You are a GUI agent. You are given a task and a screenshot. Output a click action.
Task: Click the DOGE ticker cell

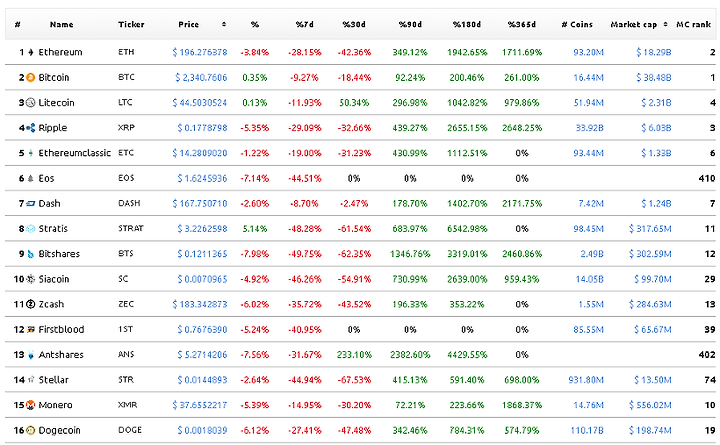(x=130, y=430)
